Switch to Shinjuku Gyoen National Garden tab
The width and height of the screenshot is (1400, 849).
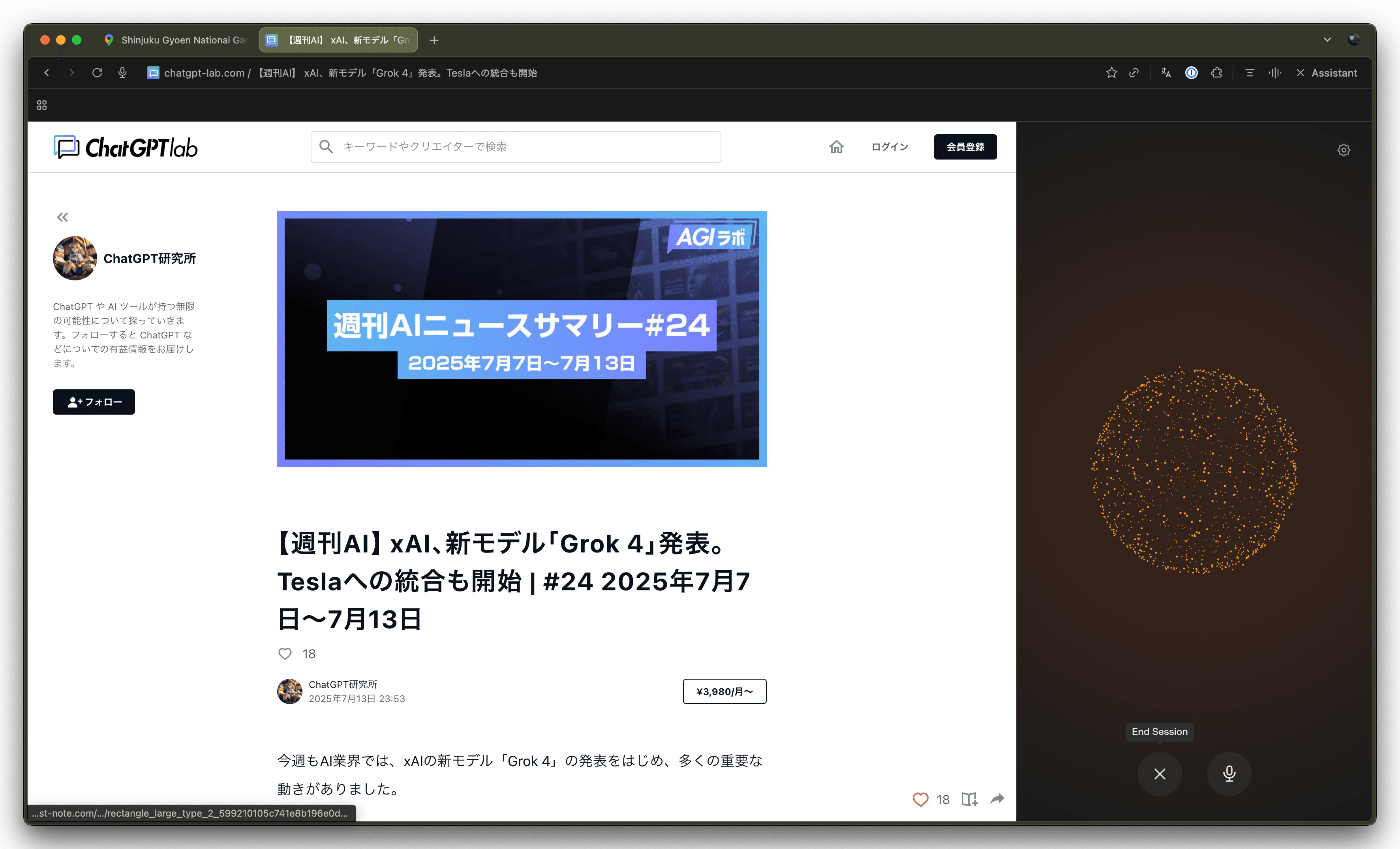pyautogui.click(x=176, y=40)
